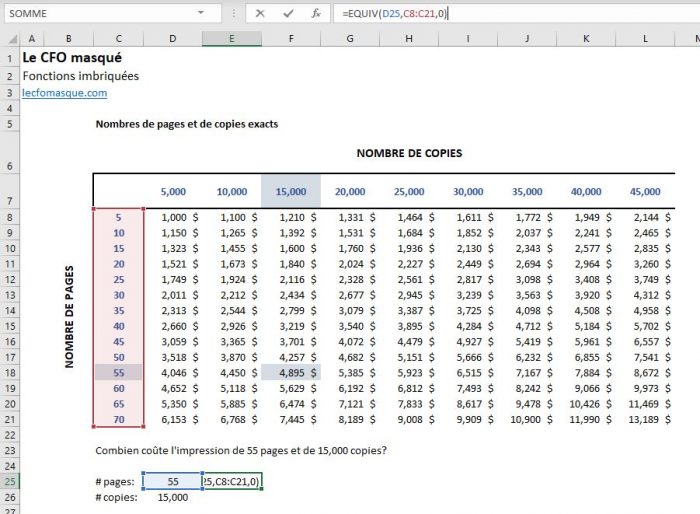
Task: Click 'Nombres de pages et de copies exacts' heading
Action: (x=187, y=124)
